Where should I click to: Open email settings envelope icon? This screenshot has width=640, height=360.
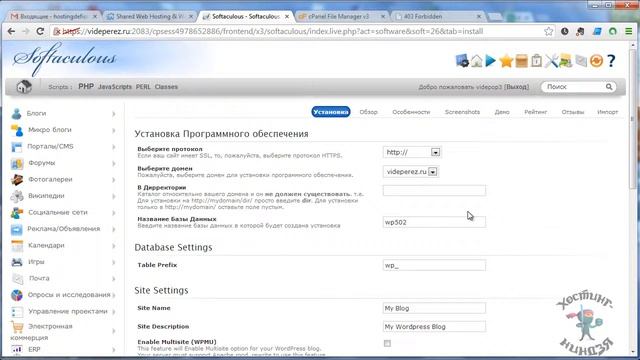click(x=581, y=61)
